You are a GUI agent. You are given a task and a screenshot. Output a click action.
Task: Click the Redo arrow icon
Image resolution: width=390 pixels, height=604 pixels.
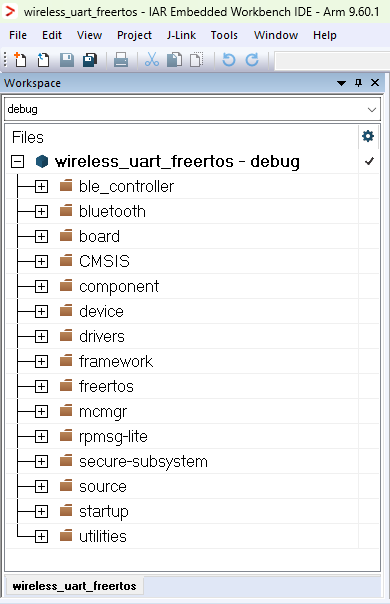(252, 60)
